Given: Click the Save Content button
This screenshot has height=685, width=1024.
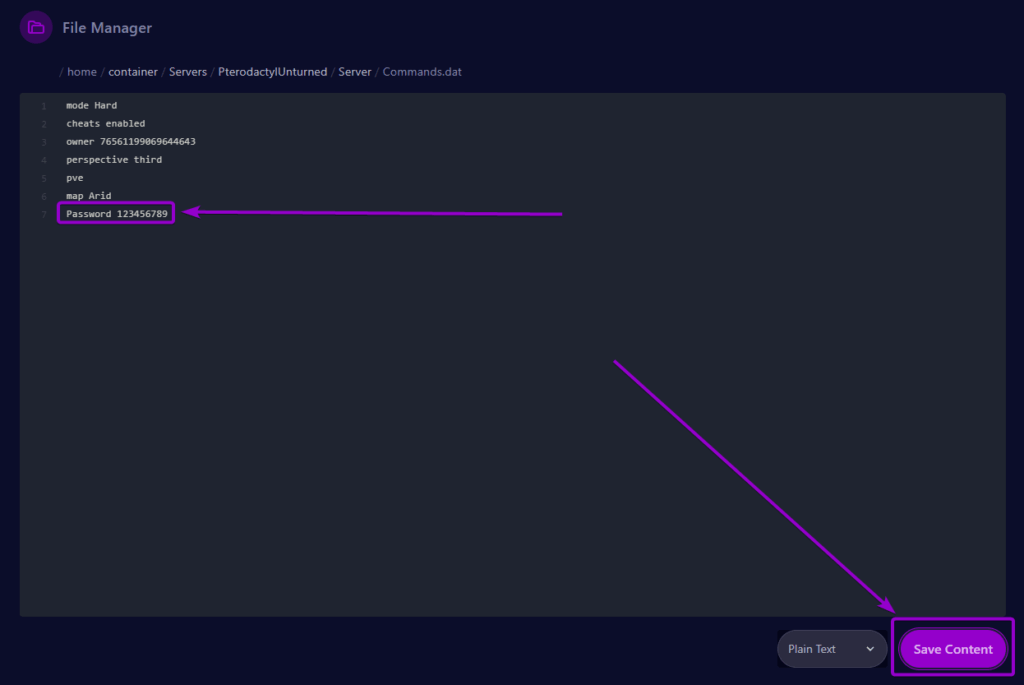Looking at the screenshot, I should [x=953, y=649].
